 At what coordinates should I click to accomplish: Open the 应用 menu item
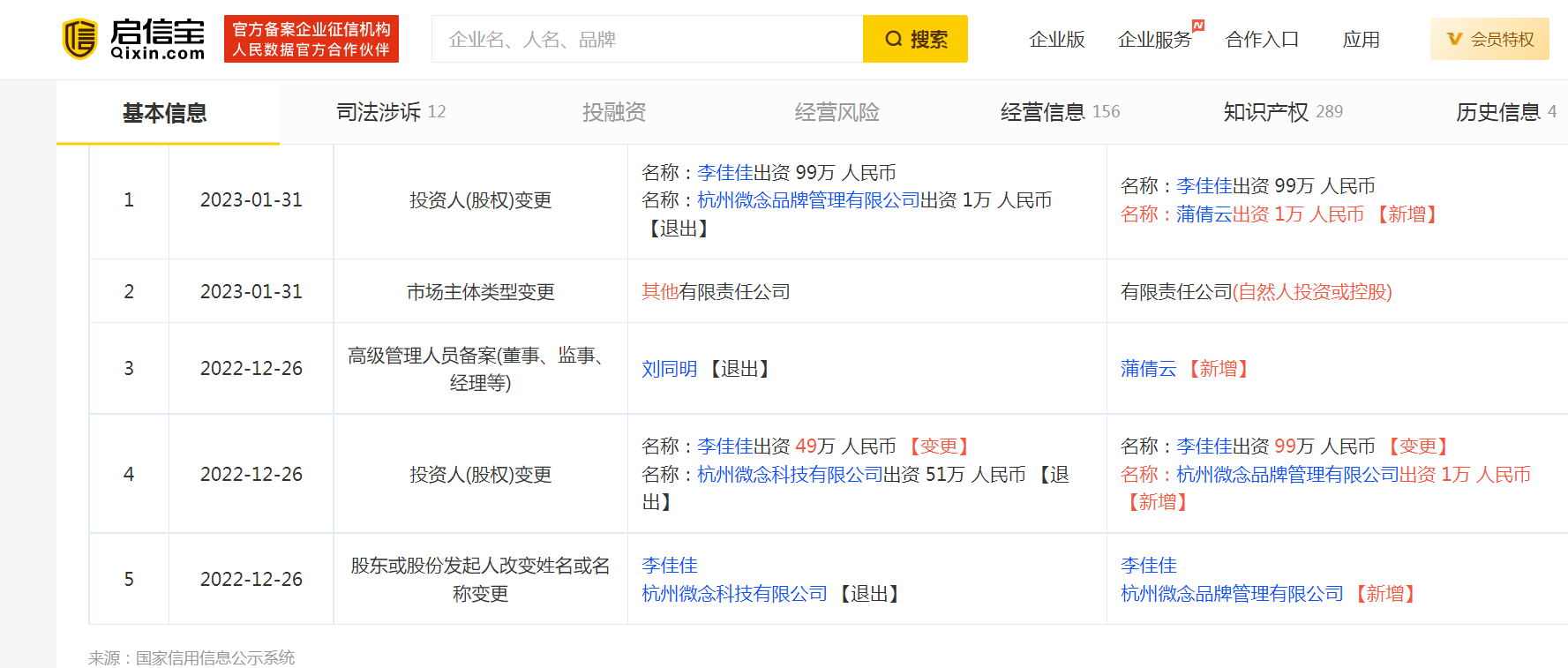coord(1361,40)
